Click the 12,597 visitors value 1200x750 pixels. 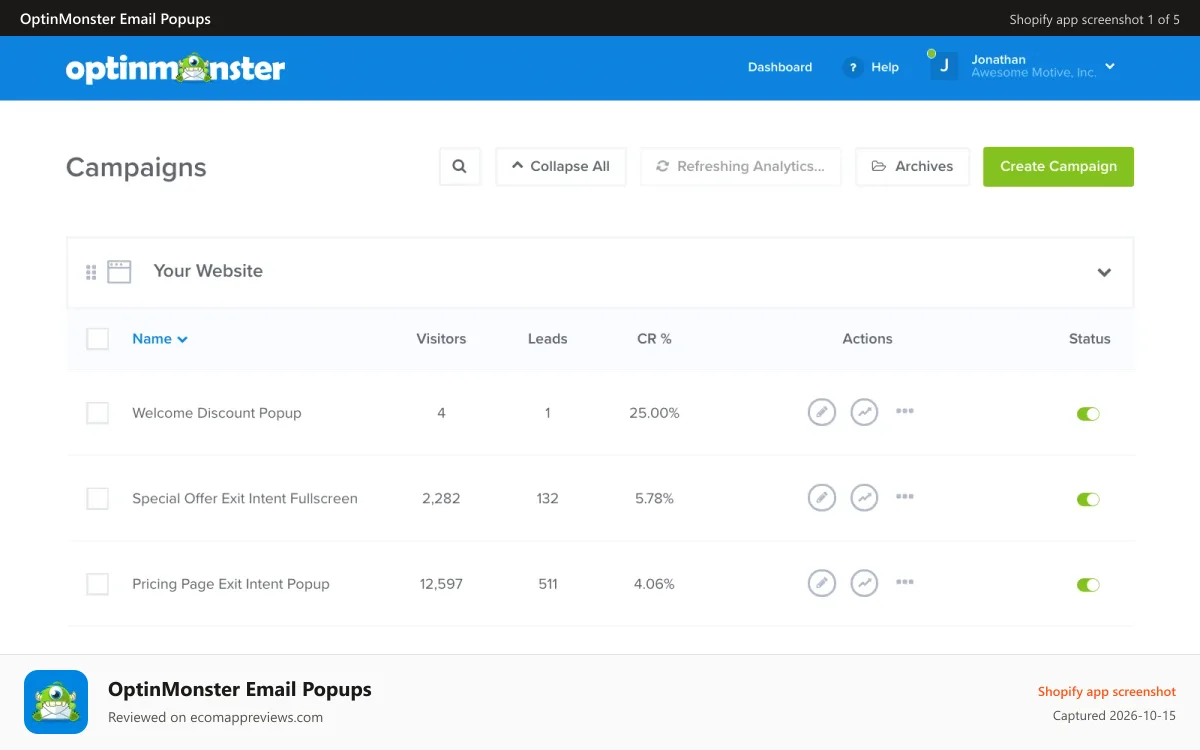click(x=441, y=584)
